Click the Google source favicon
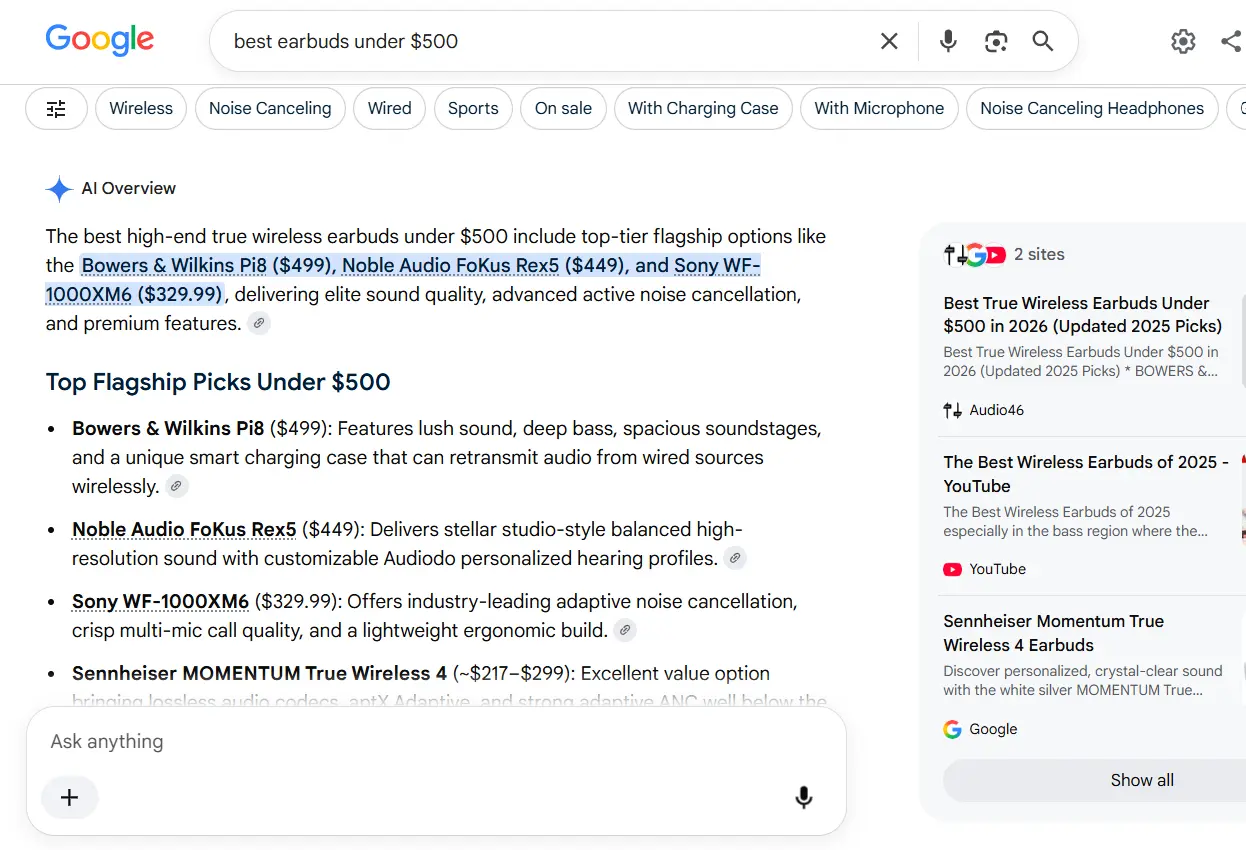Viewport: 1246px width, 850px height. click(x=952, y=729)
